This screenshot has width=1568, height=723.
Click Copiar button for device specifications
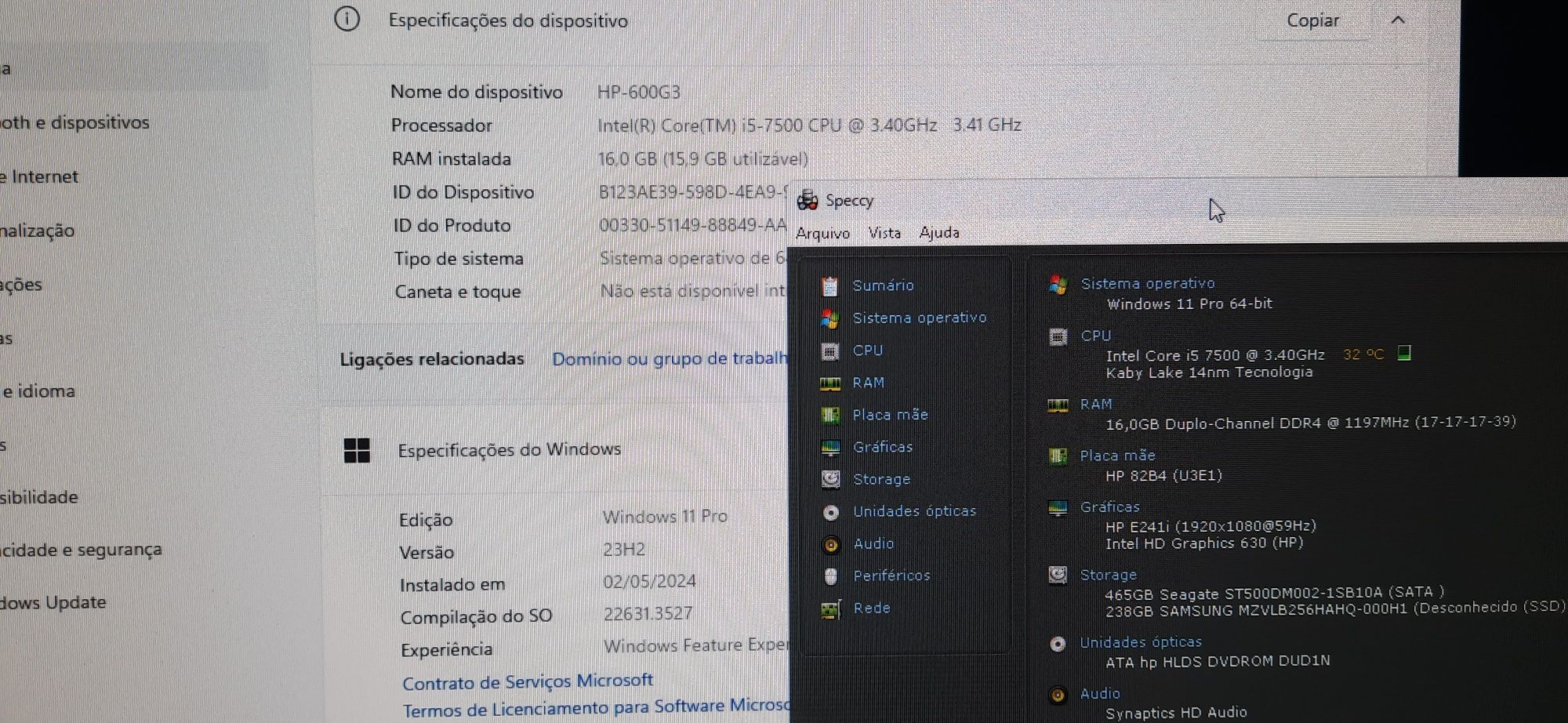[x=1313, y=20]
